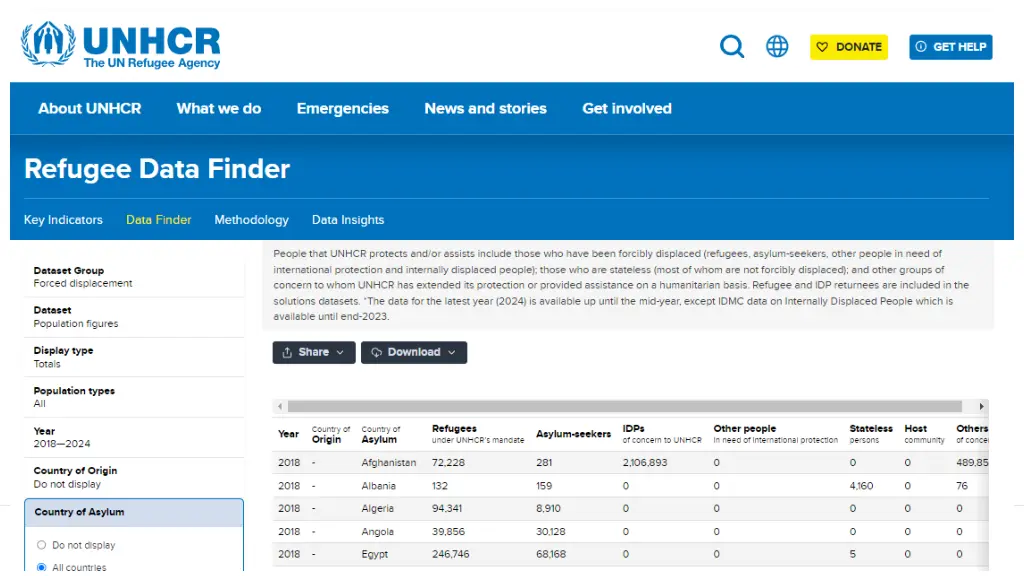This screenshot has width=1024, height=576.
Task: Click the Get Help button
Action: pos(951,47)
